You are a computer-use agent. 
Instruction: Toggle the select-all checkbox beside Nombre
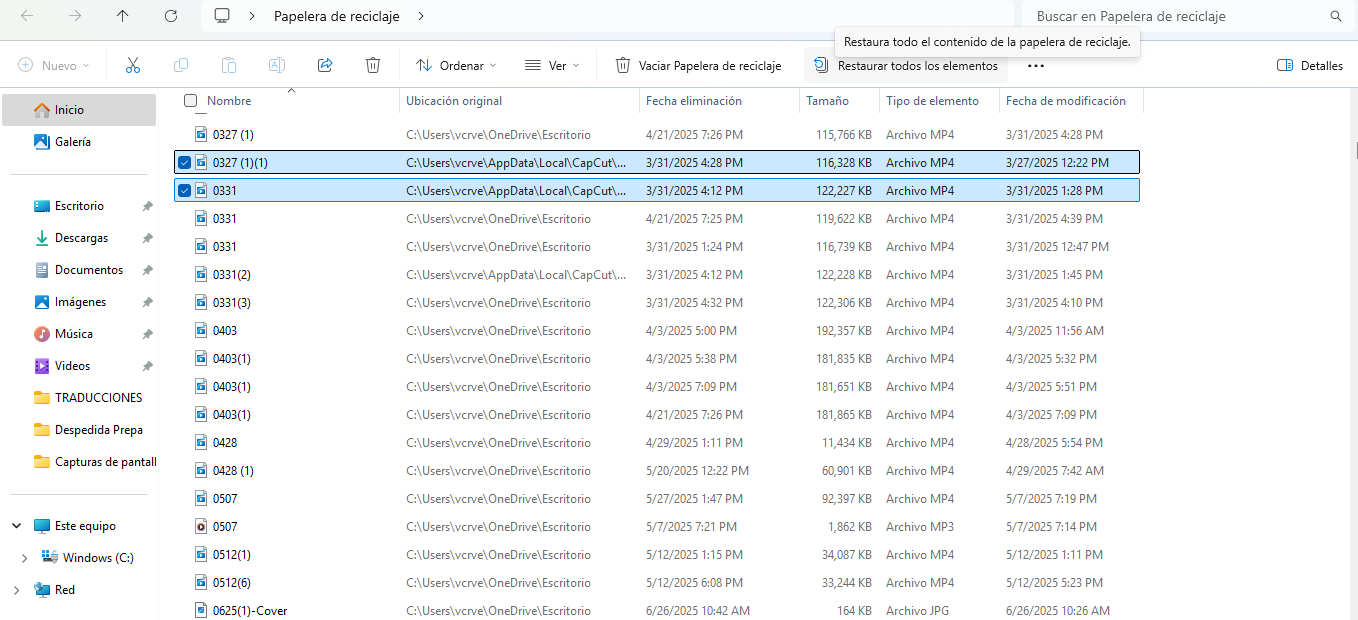(190, 101)
